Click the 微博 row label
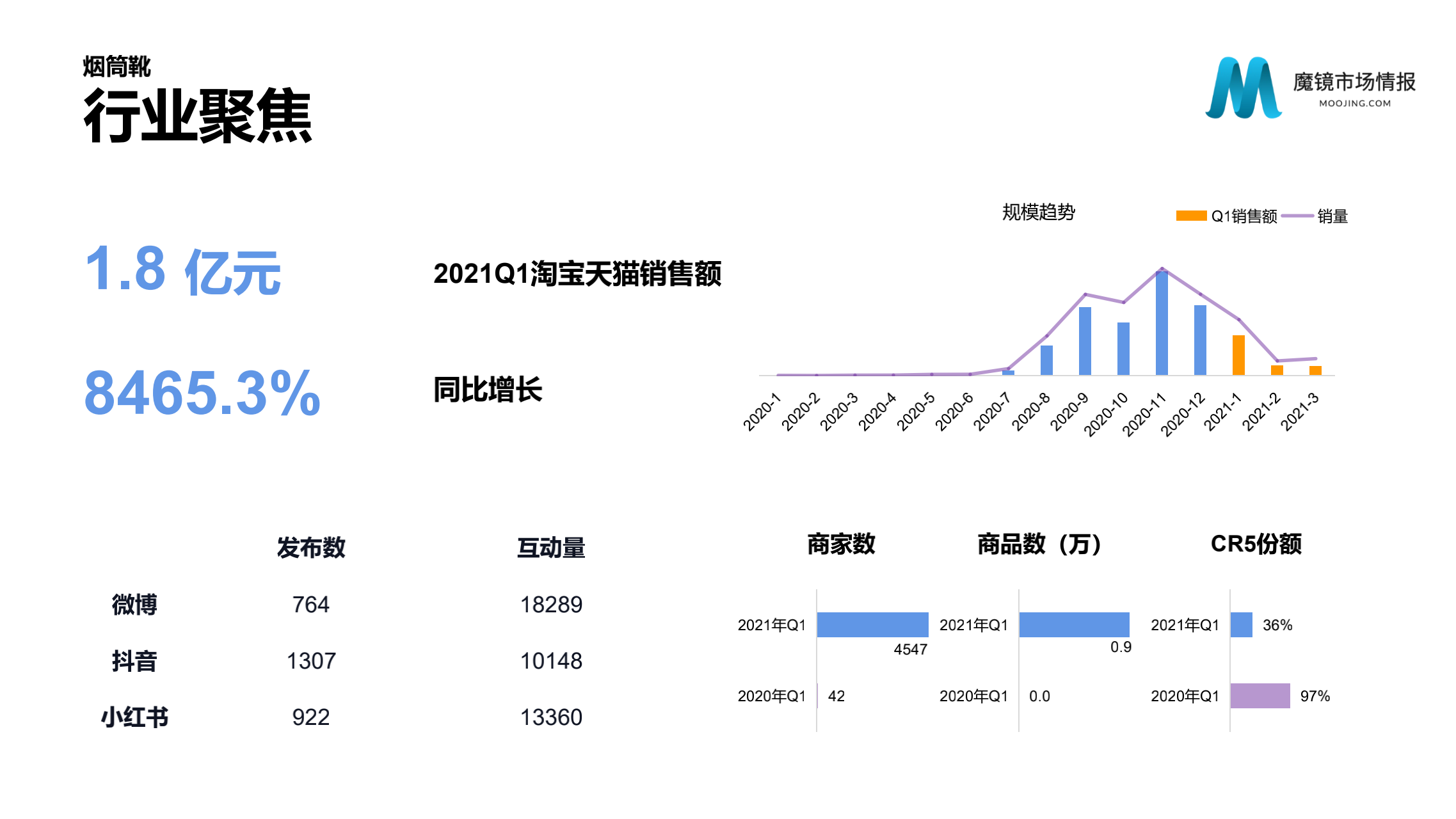Viewport: 1456px width, 819px height. click(x=134, y=605)
